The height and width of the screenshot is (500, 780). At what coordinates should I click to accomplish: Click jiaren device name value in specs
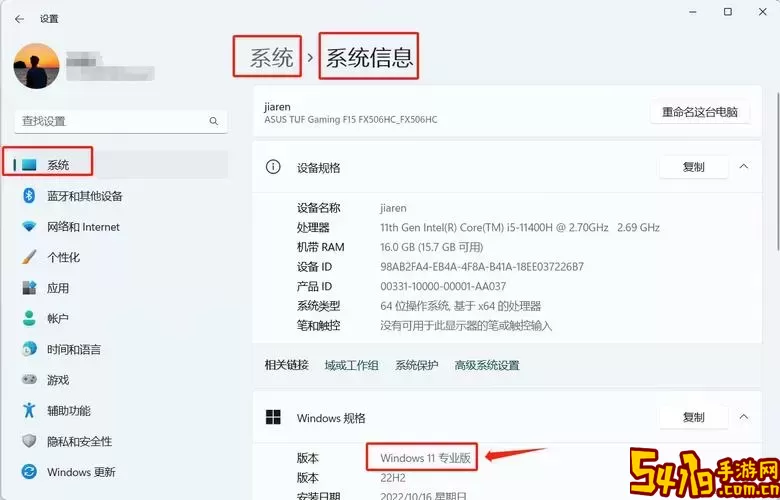[393, 208]
